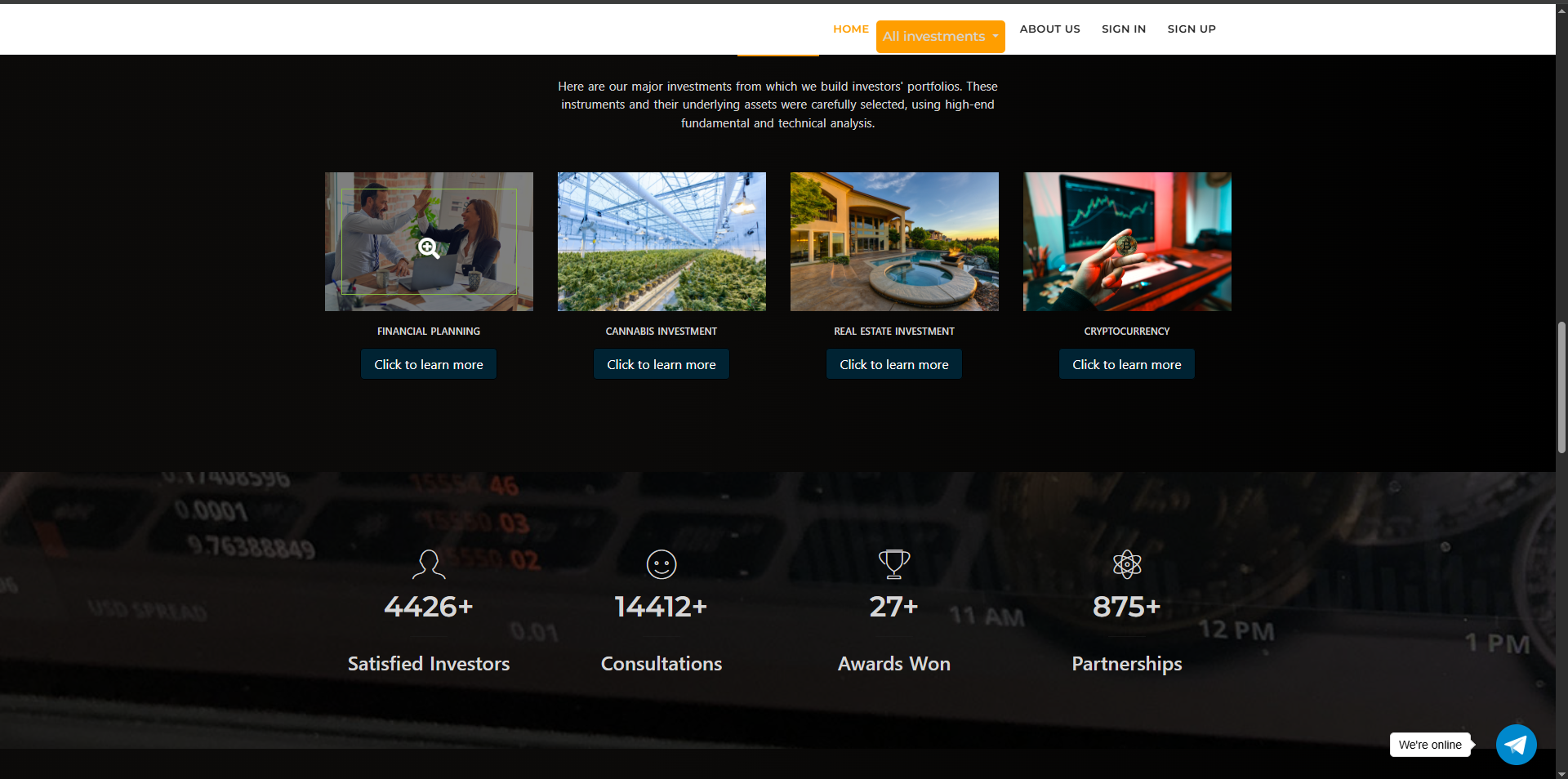The width and height of the screenshot is (1568, 779).
Task: Click learn more under Financial Planning
Action: [x=429, y=364]
